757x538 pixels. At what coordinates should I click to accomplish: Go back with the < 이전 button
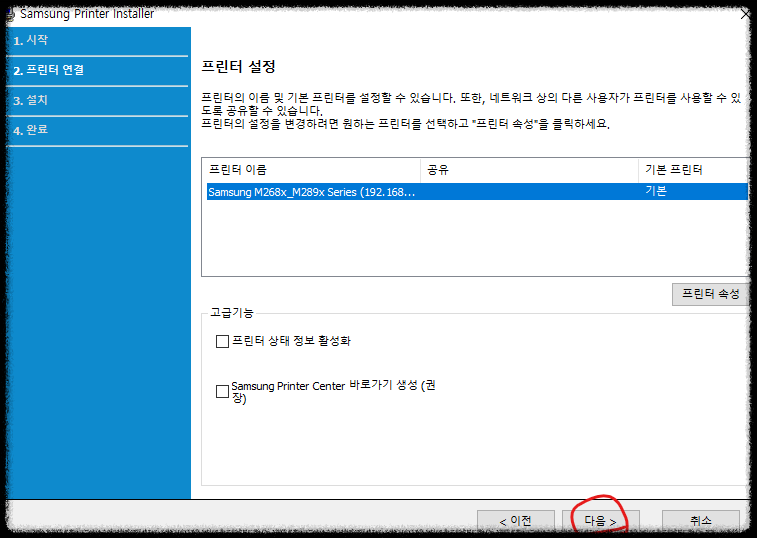(516, 521)
